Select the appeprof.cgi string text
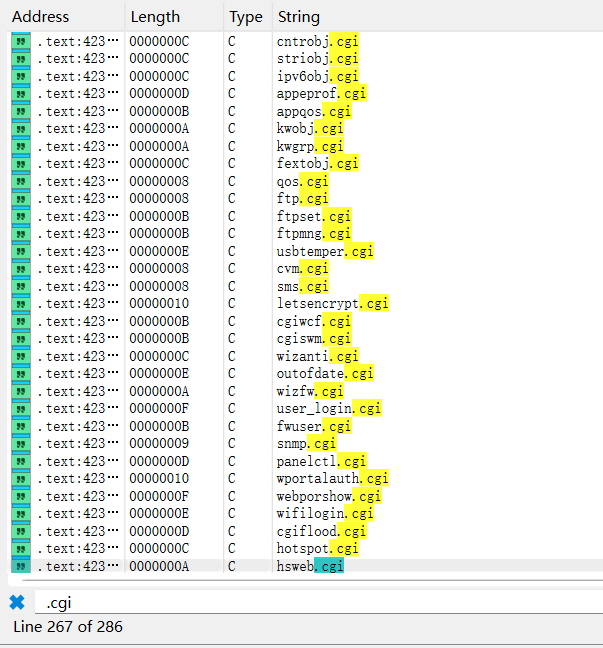 tap(321, 94)
